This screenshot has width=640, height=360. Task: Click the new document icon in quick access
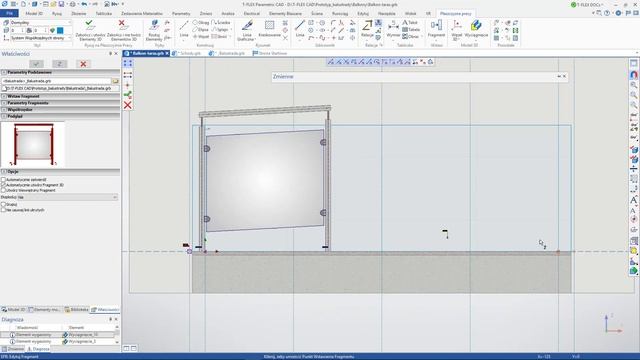[23, 4]
